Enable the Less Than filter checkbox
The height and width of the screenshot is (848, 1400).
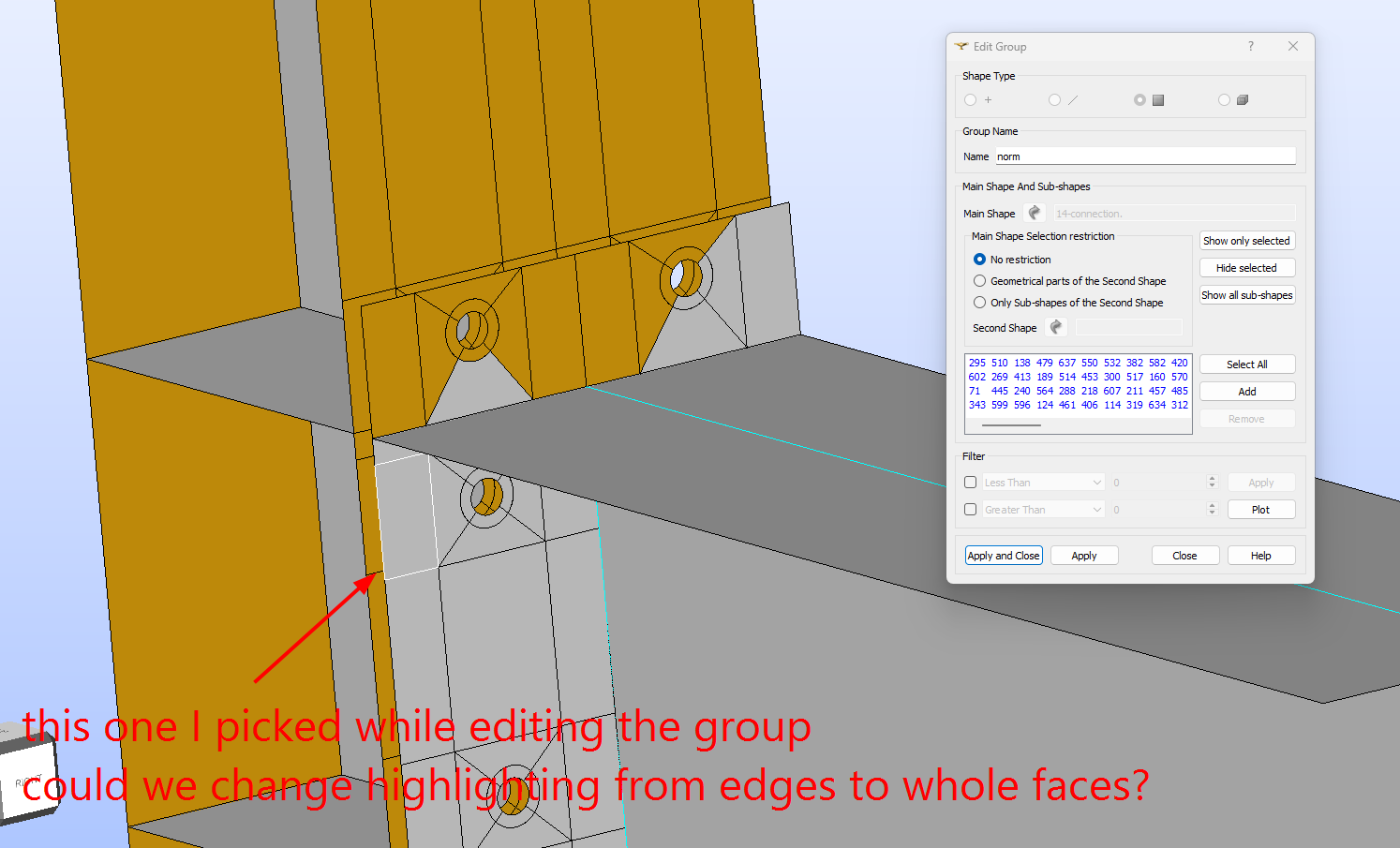pyautogui.click(x=971, y=483)
